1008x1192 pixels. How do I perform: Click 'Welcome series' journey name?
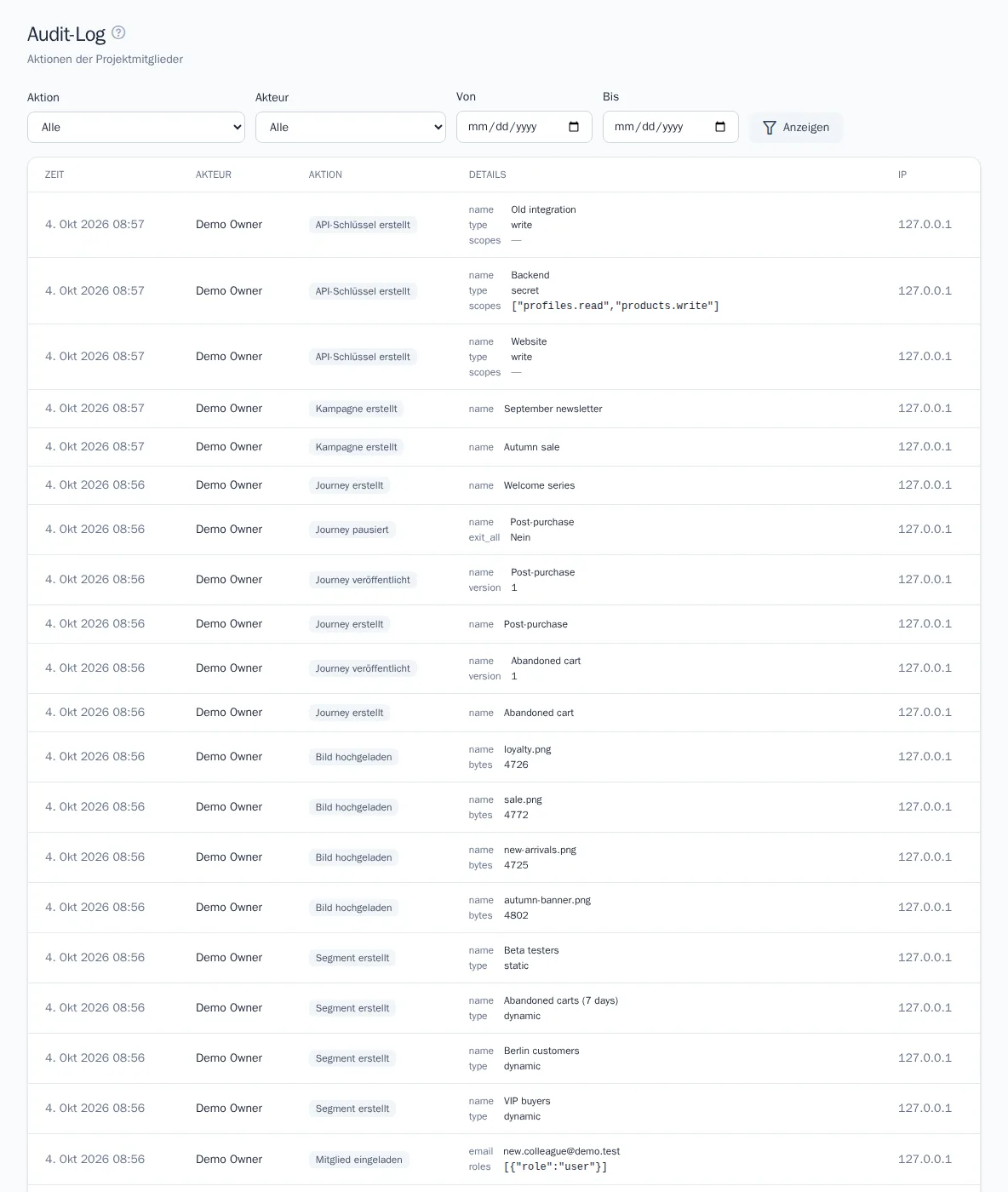click(540, 485)
